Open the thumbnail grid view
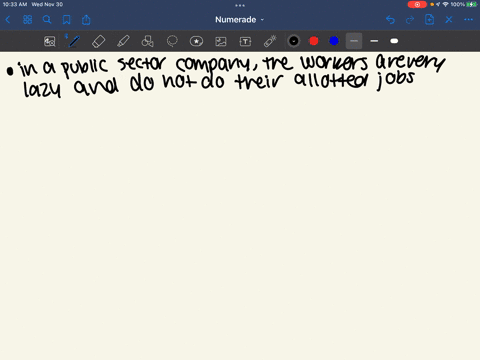This screenshot has height=360, width=480. [x=27, y=20]
